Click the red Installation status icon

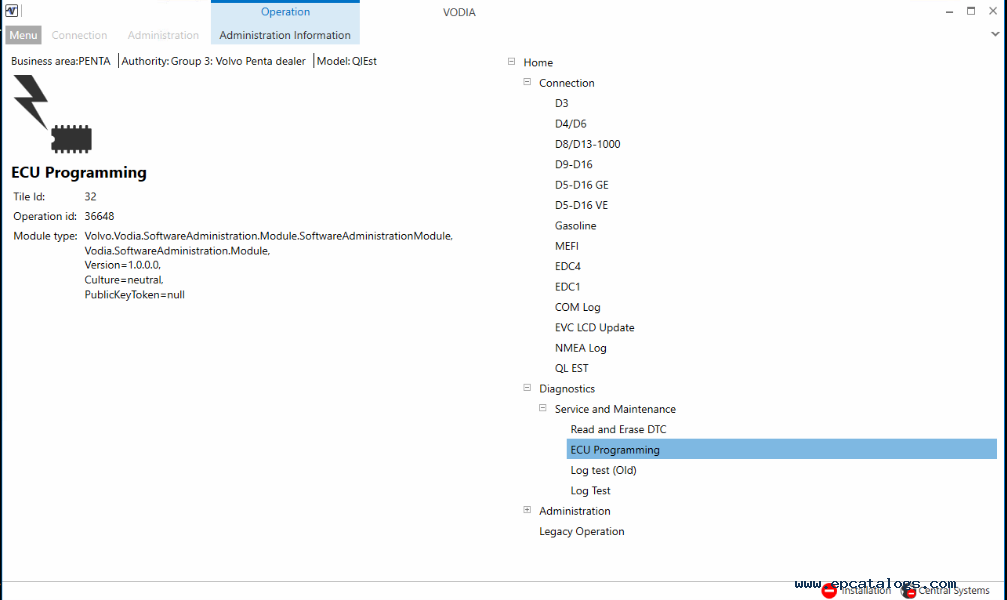pyautogui.click(x=829, y=590)
